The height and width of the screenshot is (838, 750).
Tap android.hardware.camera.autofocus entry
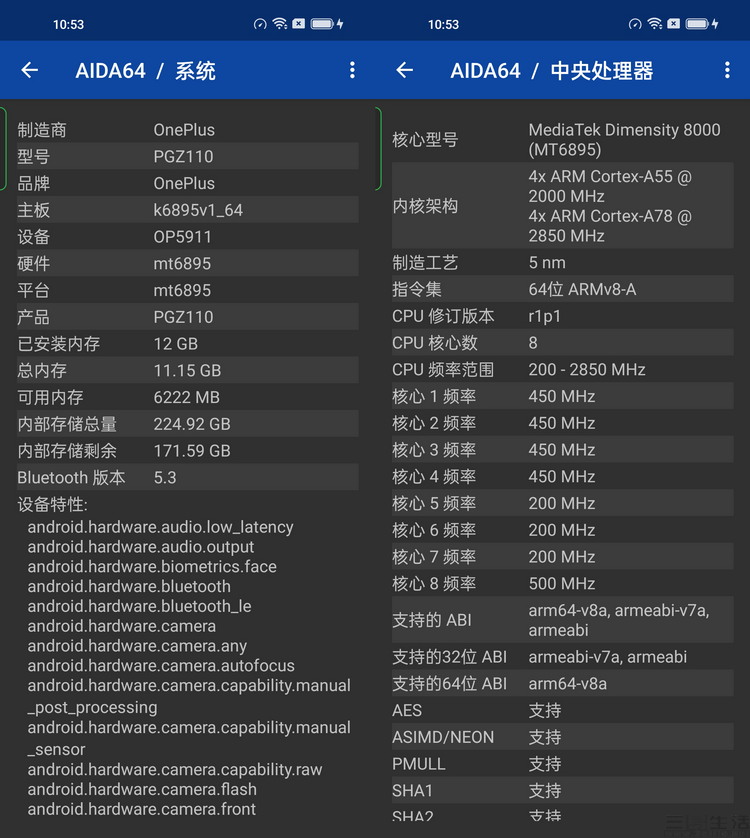161,665
